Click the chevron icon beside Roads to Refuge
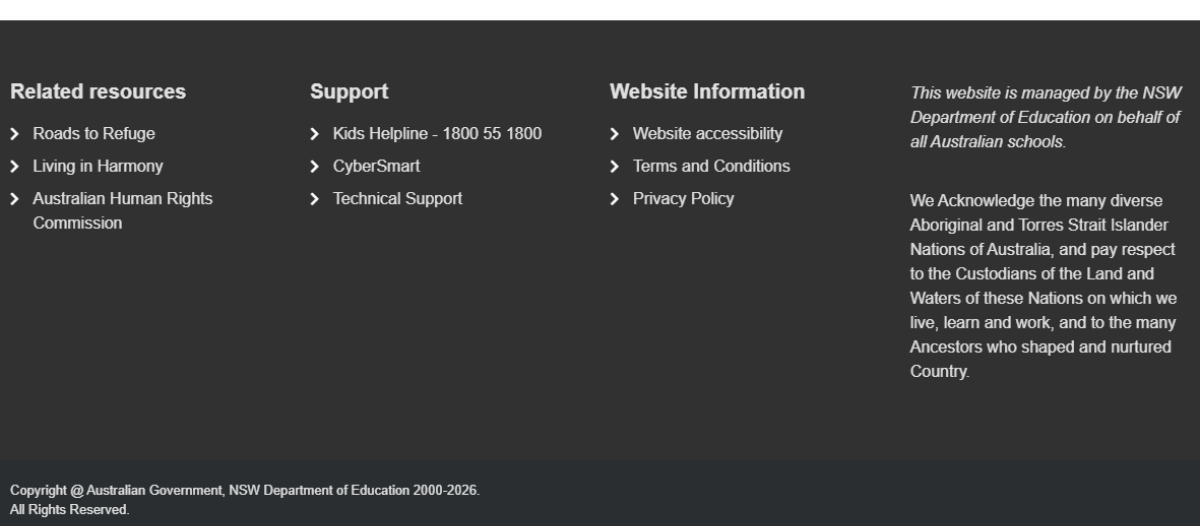 coord(15,134)
